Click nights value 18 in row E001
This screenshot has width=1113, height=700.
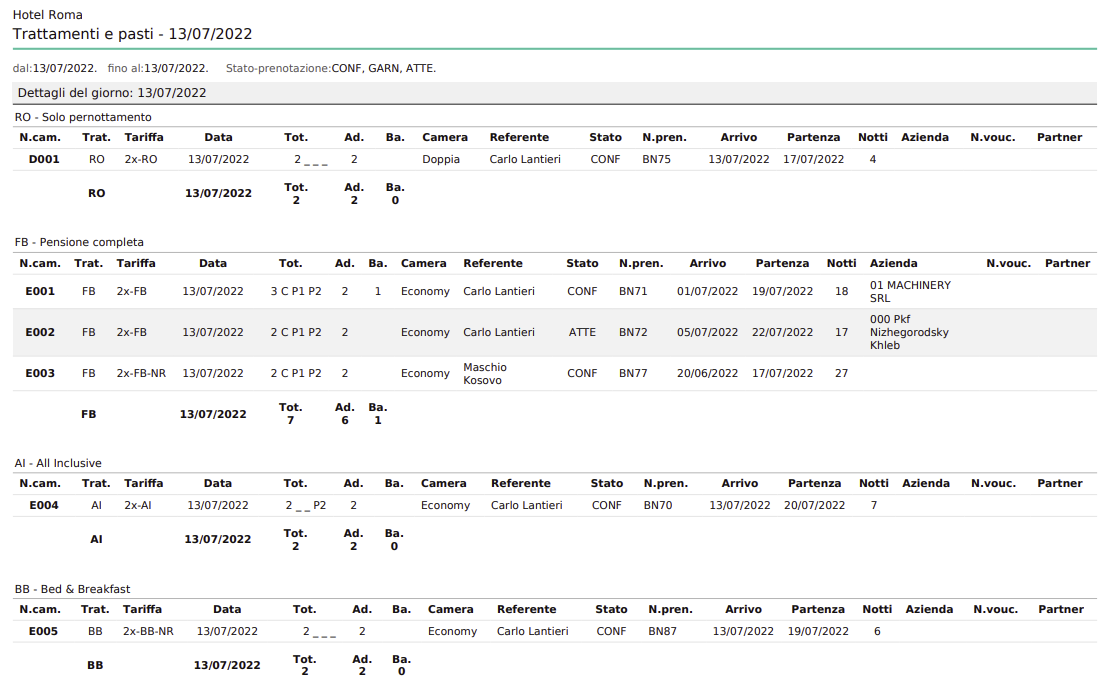(x=841, y=292)
